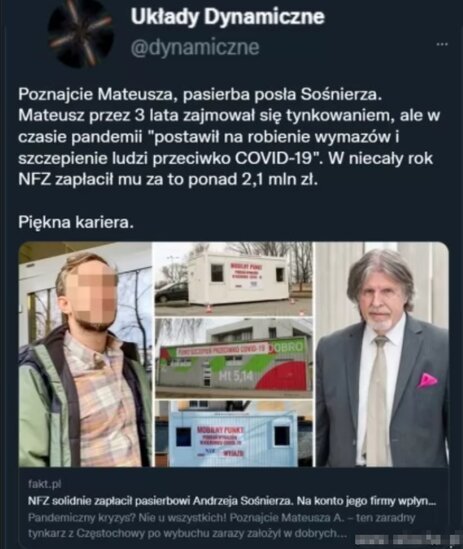This screenshot has height=549, width=463.
Task: Click the COVID-19 word in tweet
Action: point(273,158)
